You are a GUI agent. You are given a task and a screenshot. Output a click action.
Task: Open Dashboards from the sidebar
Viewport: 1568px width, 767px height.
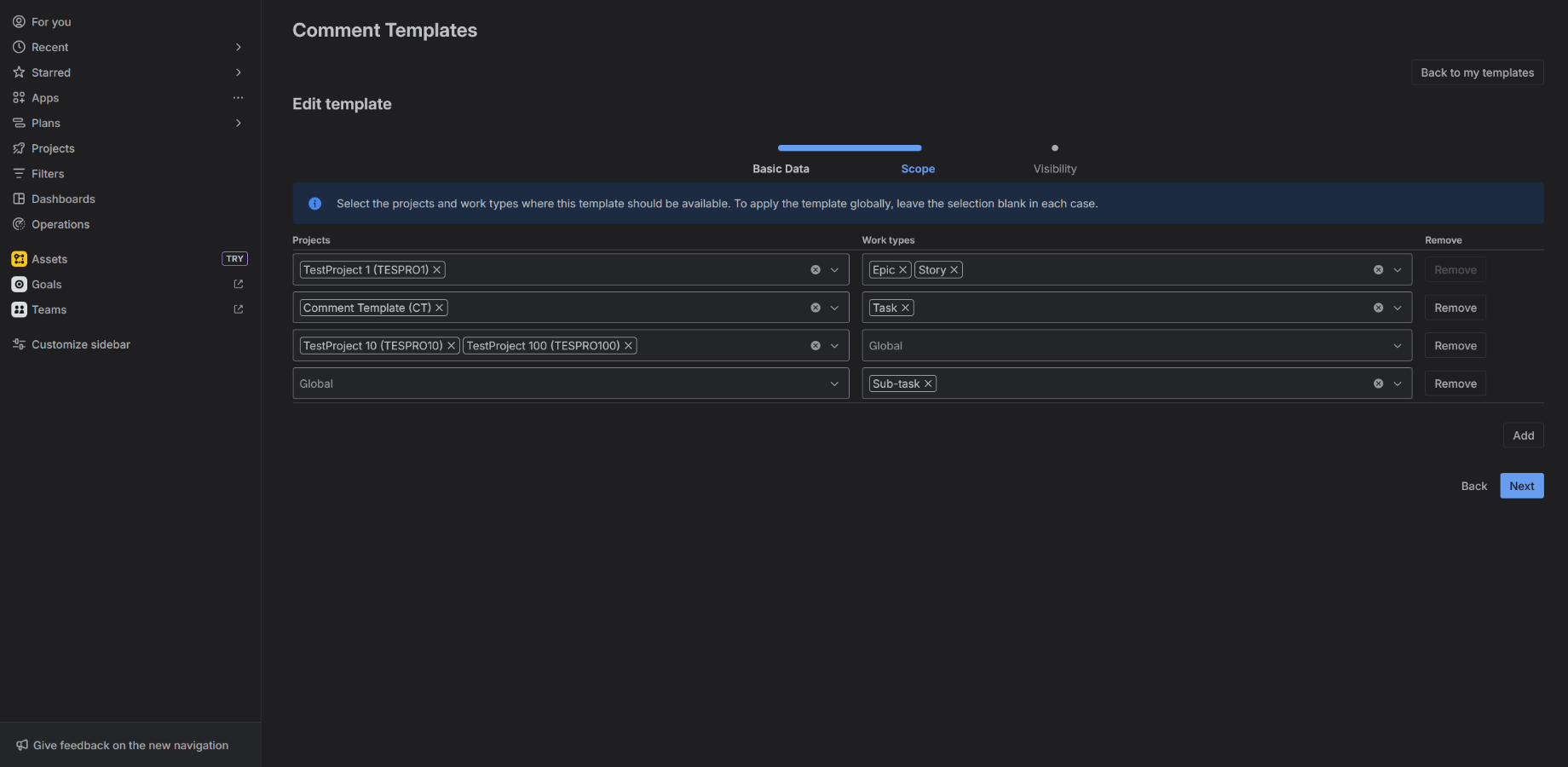pos(63,199)
